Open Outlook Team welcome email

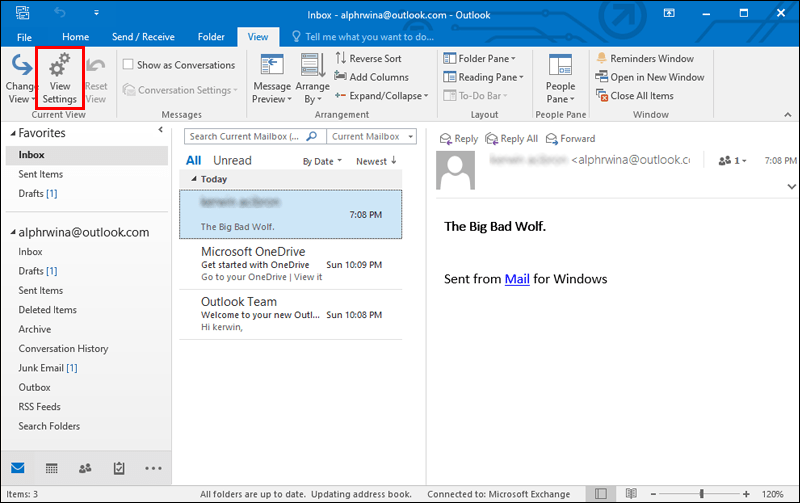290,314
